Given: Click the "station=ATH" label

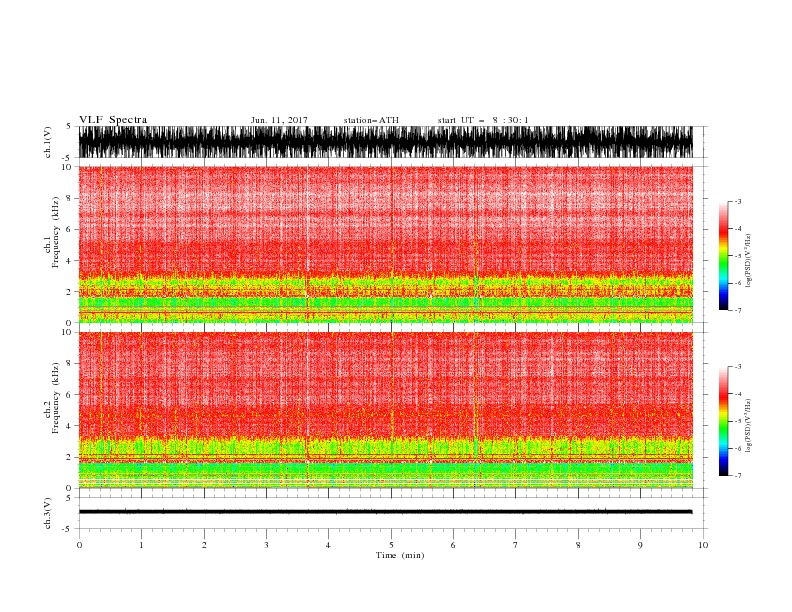Looking at the screenshot, I should pyautogui.click(x=371, y=120).
